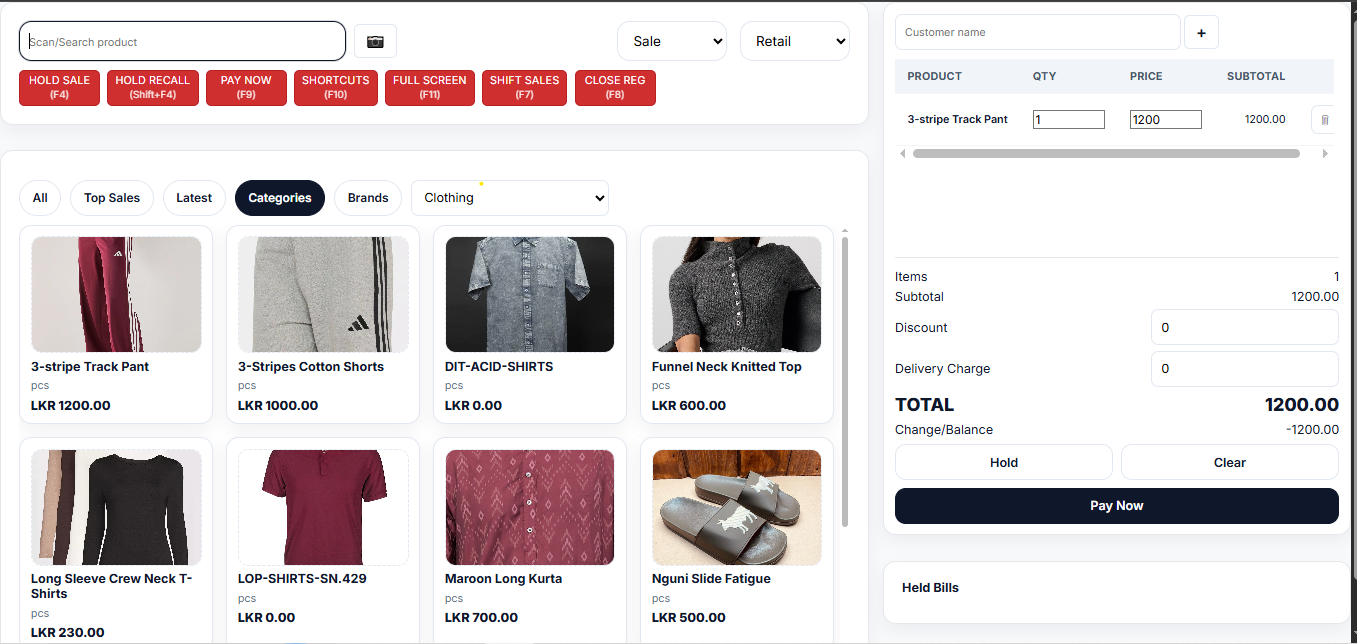Show the Latest products tab
Screen dimensions: 1357x644
194,198
